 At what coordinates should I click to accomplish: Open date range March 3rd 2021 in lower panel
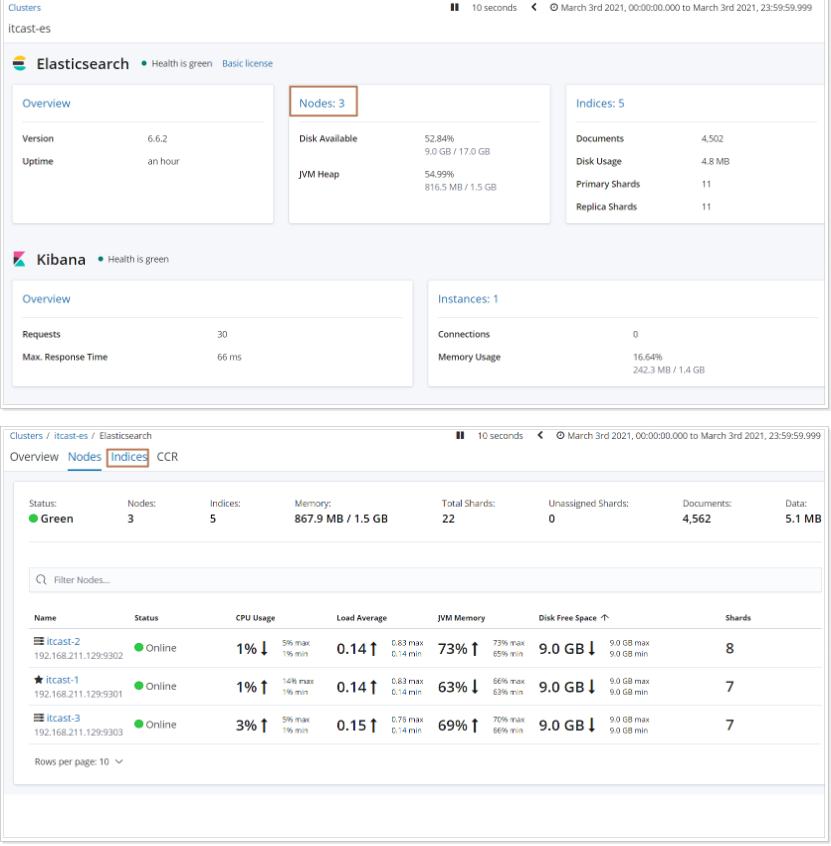coord(694,435)
